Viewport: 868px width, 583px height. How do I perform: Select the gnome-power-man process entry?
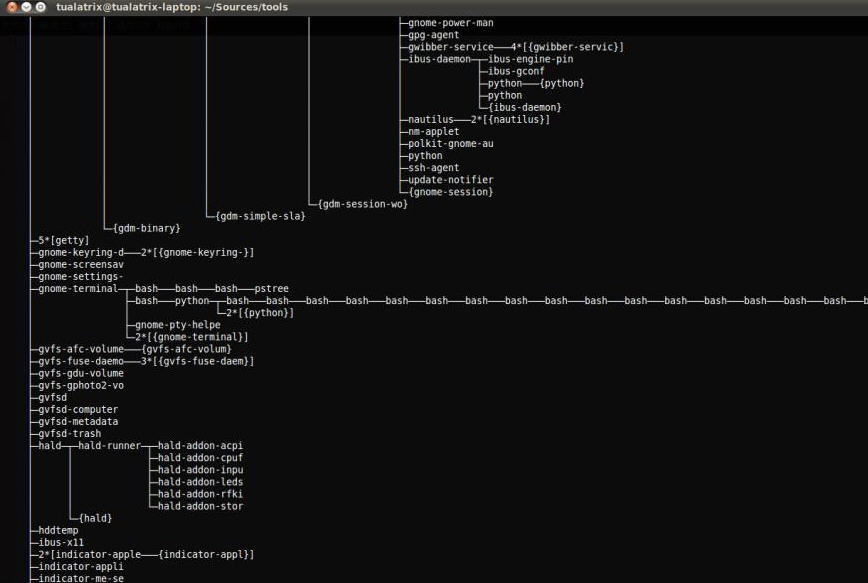[451, 23]
